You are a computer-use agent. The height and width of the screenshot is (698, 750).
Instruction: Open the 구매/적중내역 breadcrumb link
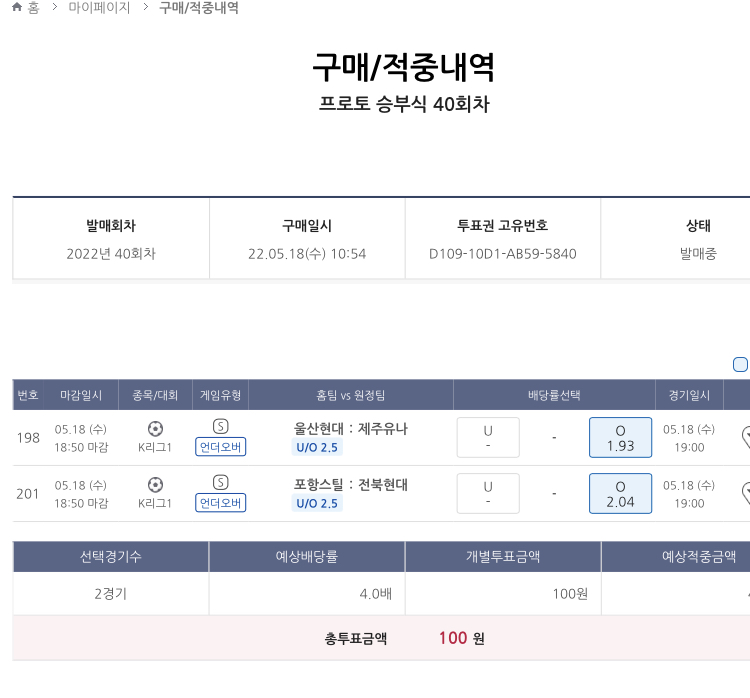[x=199, y=8]
